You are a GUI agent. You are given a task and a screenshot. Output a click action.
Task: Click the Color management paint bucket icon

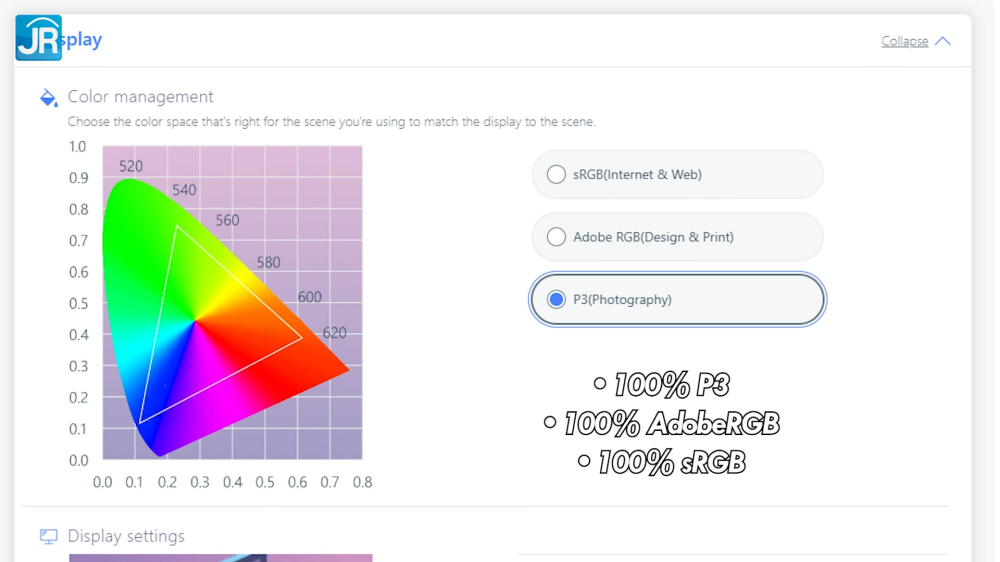(48, 97)
